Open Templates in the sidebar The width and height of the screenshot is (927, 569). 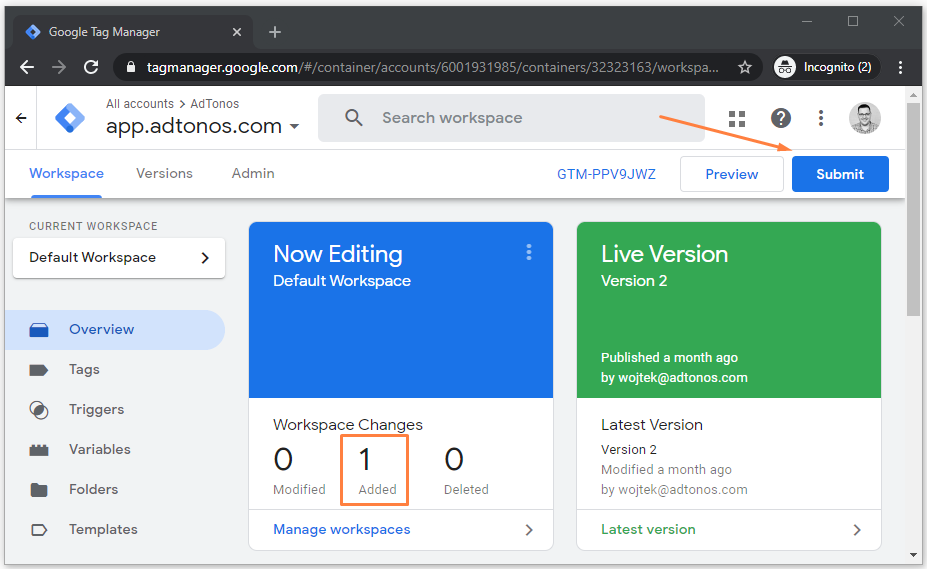coord(103,529)
